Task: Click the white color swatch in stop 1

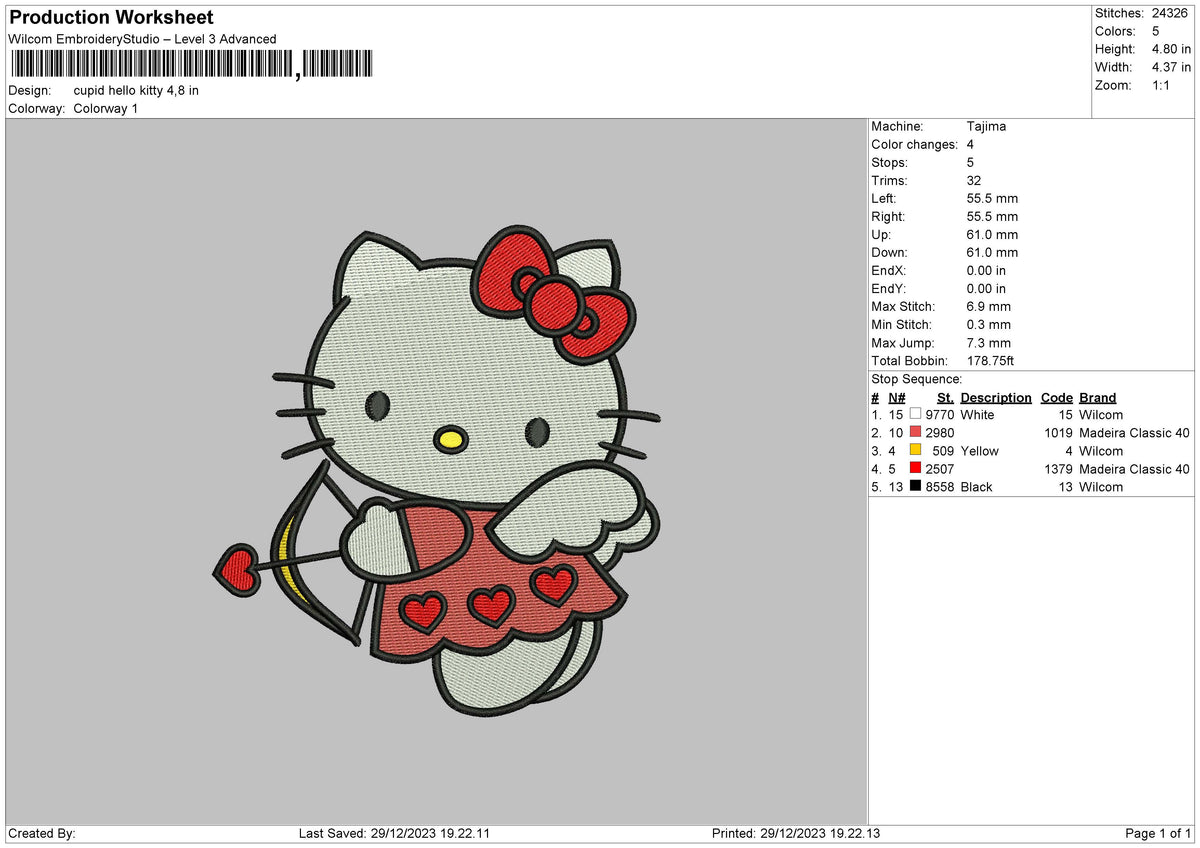Action: coord(915,414)
